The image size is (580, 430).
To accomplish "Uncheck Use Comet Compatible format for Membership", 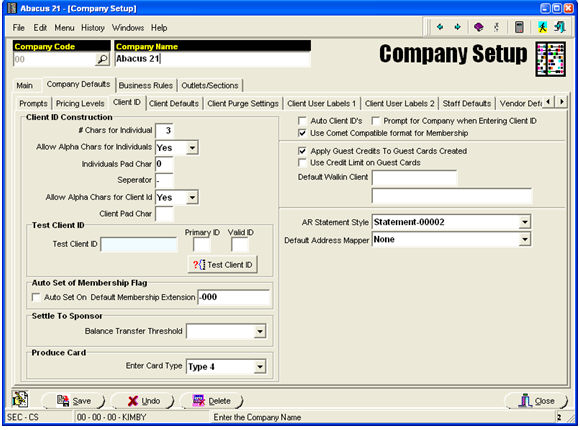I will (x=302, y=133).
